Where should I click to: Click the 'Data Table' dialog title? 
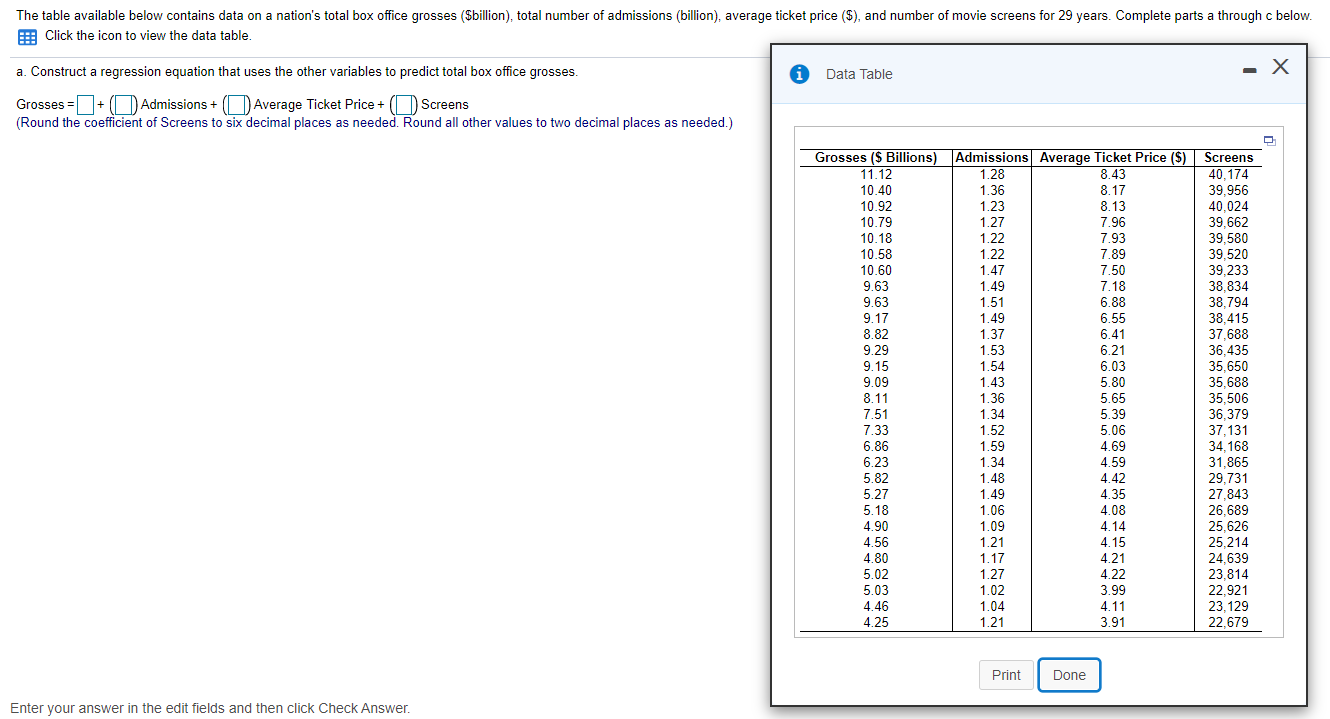(x=859, y=74)
